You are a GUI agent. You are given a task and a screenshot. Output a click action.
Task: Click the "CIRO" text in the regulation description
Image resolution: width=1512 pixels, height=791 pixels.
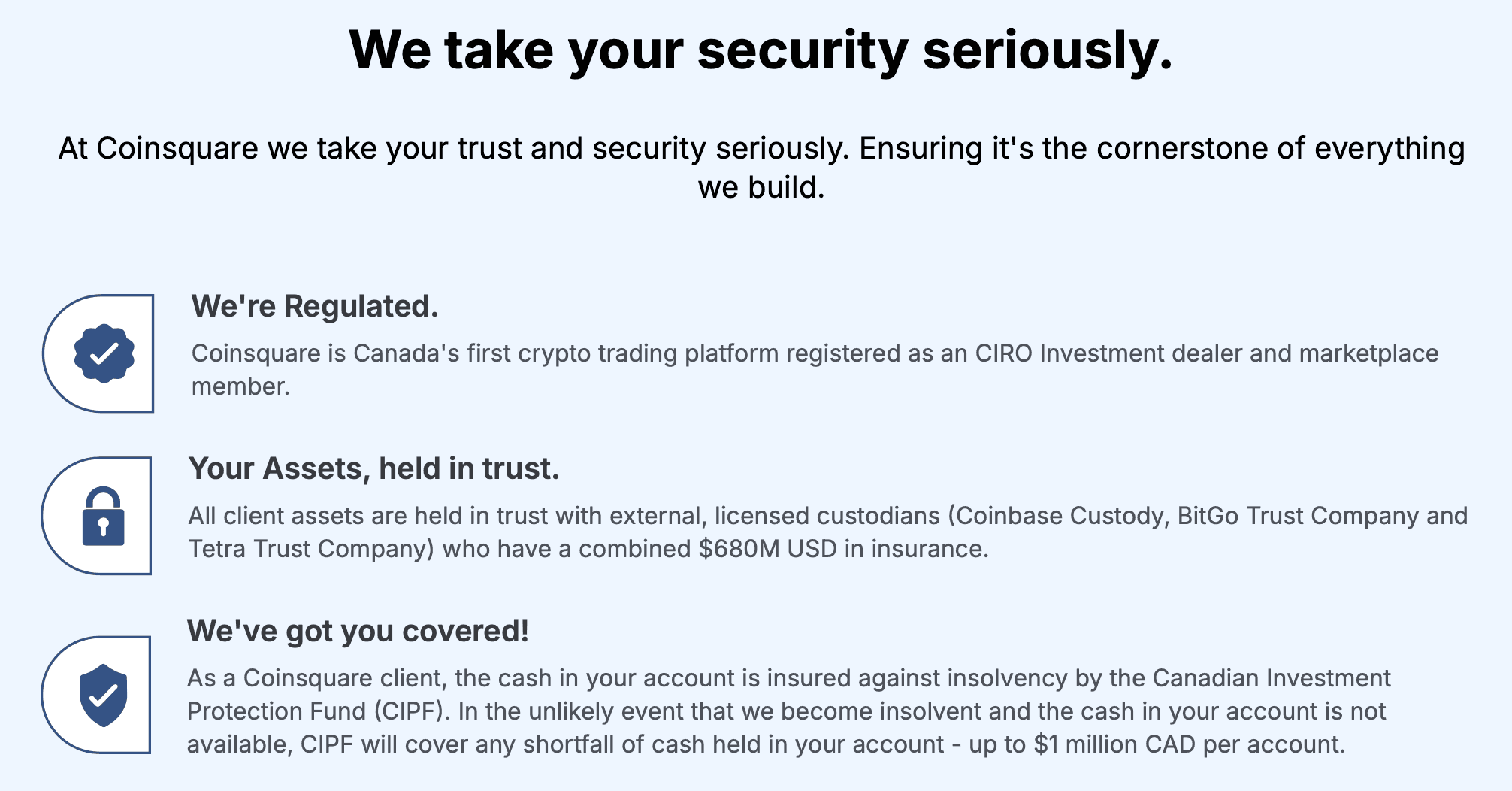click(x=1003, y=353)
